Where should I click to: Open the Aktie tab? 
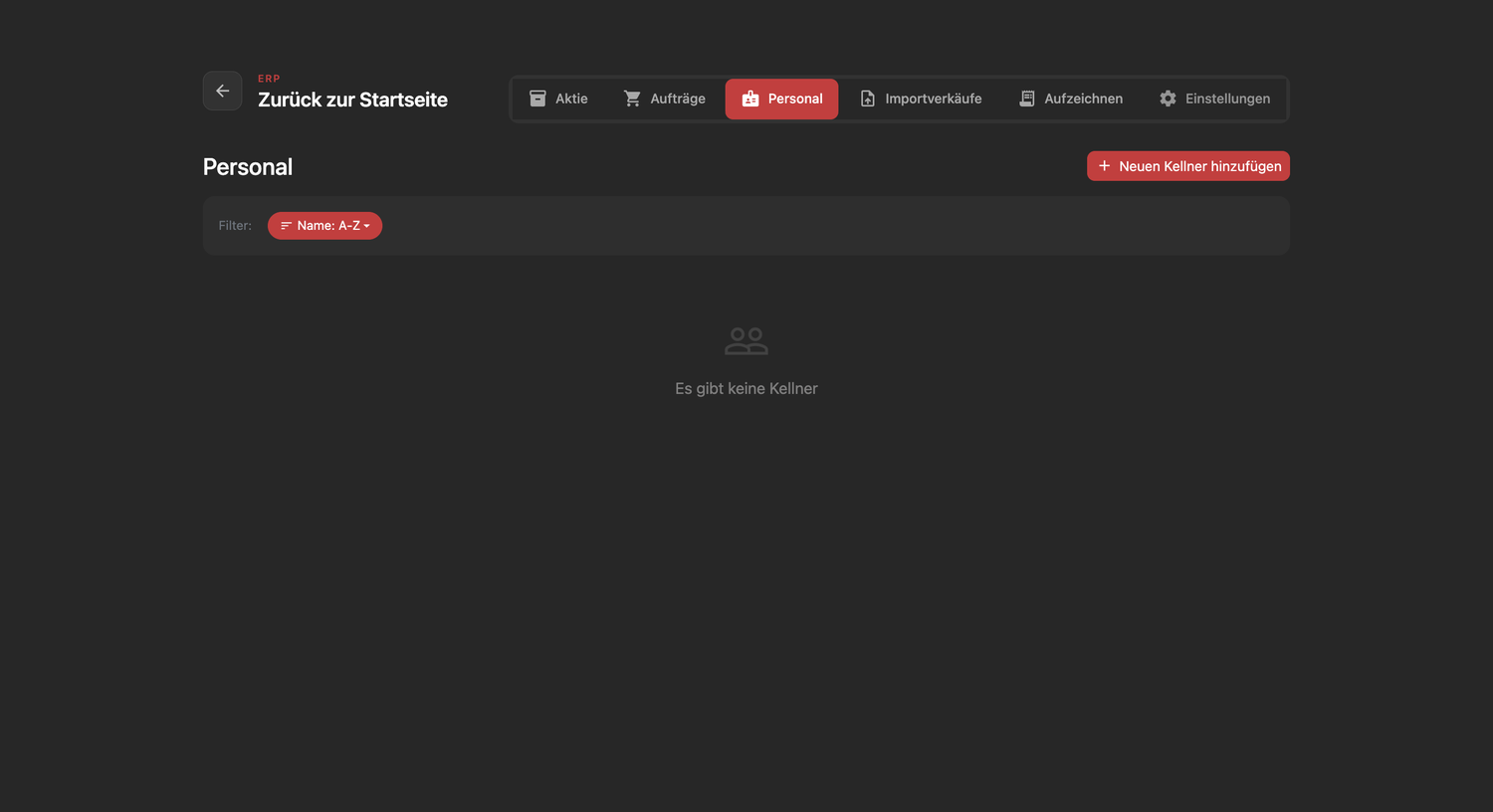pos(558,99)
